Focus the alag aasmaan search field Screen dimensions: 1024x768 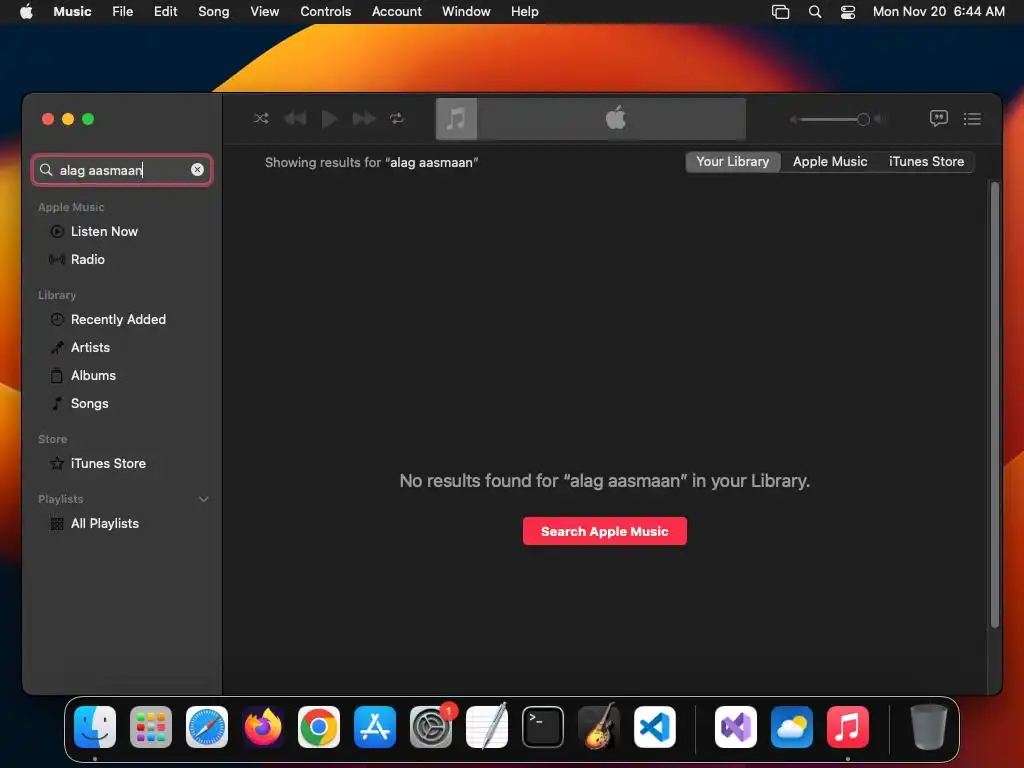point(122,170)
